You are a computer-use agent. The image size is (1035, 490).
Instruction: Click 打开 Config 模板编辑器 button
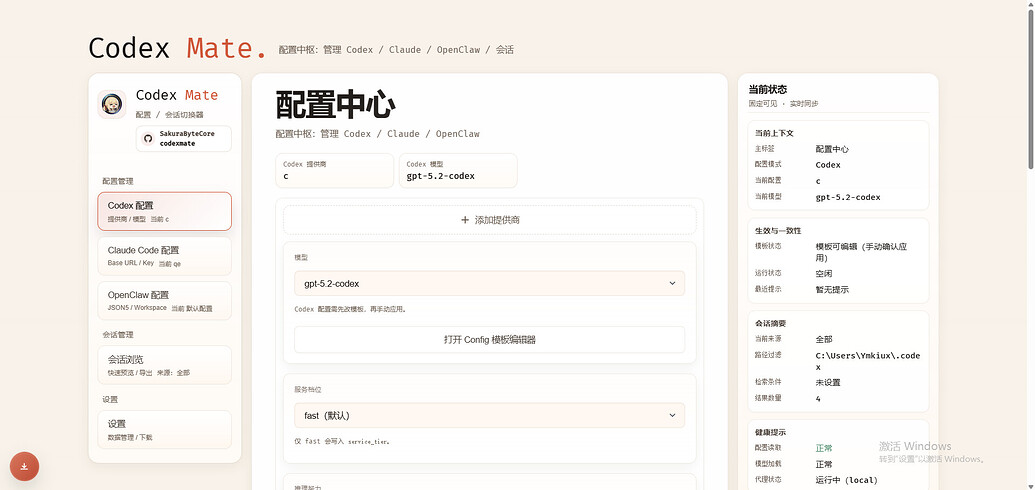489,339
